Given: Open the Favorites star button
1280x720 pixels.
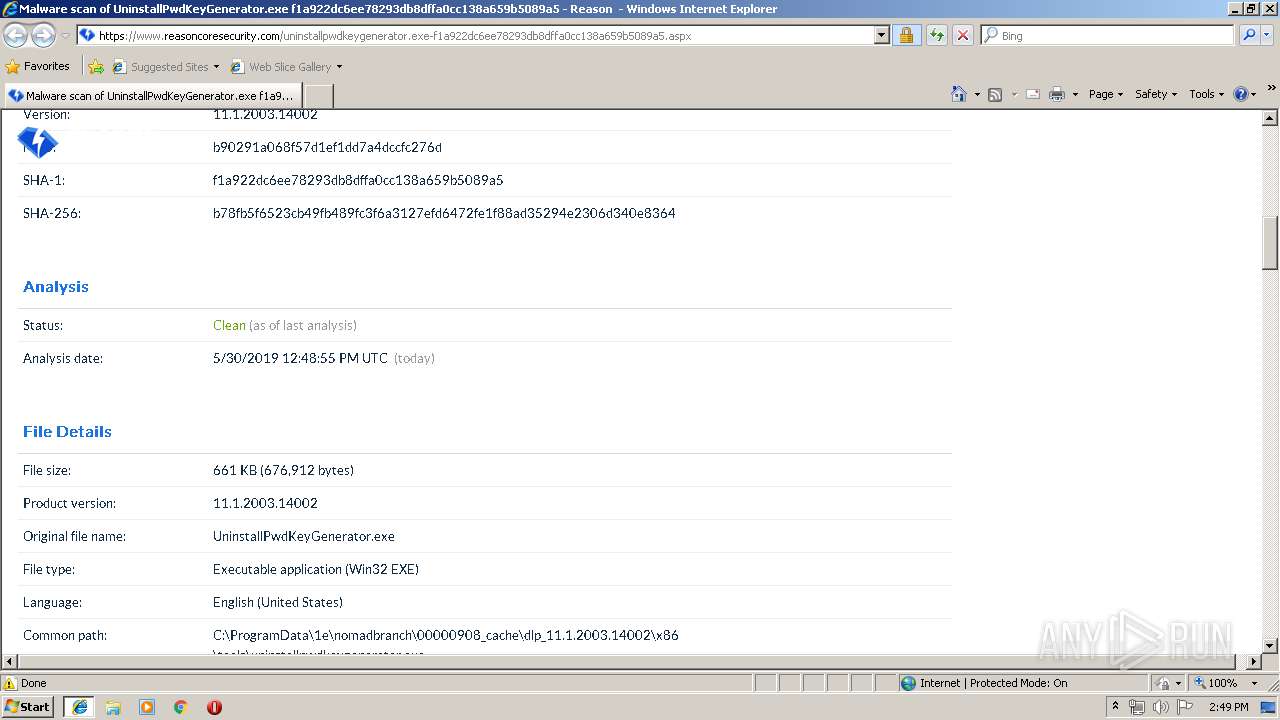Looking at the screenshot, I should pos(37,66).
